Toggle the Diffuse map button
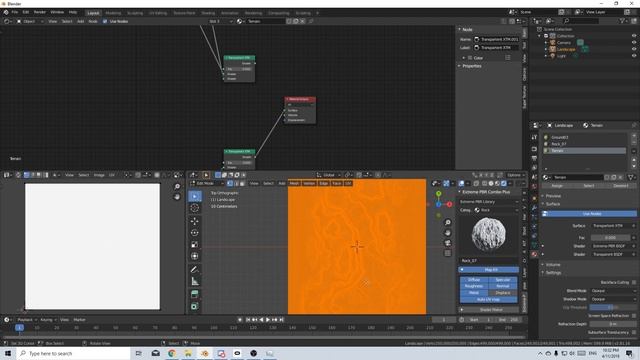Viewport: 640px width, 360px height. click(x=474, y=280)
